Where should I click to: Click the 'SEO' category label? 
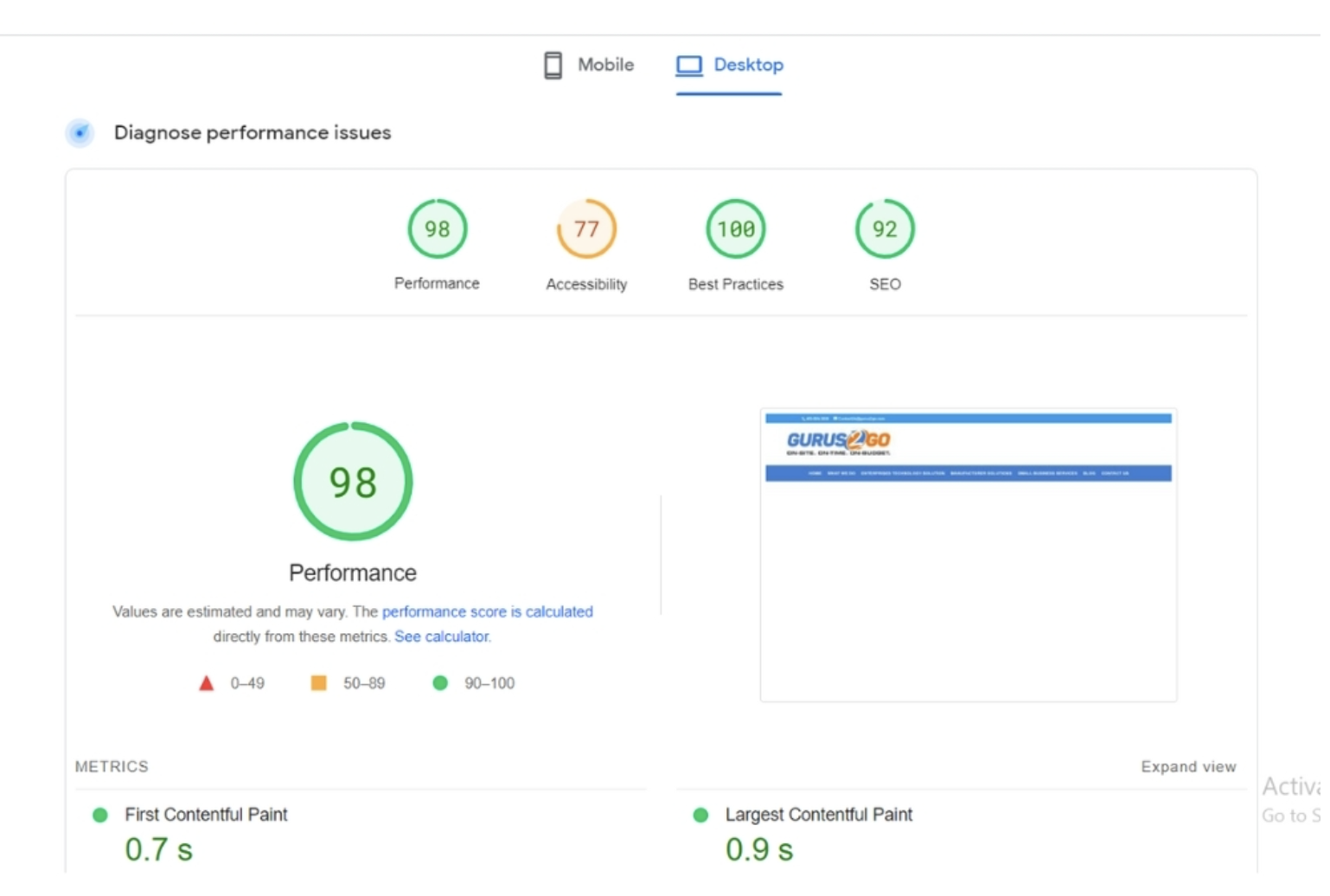tap(885, 285)
